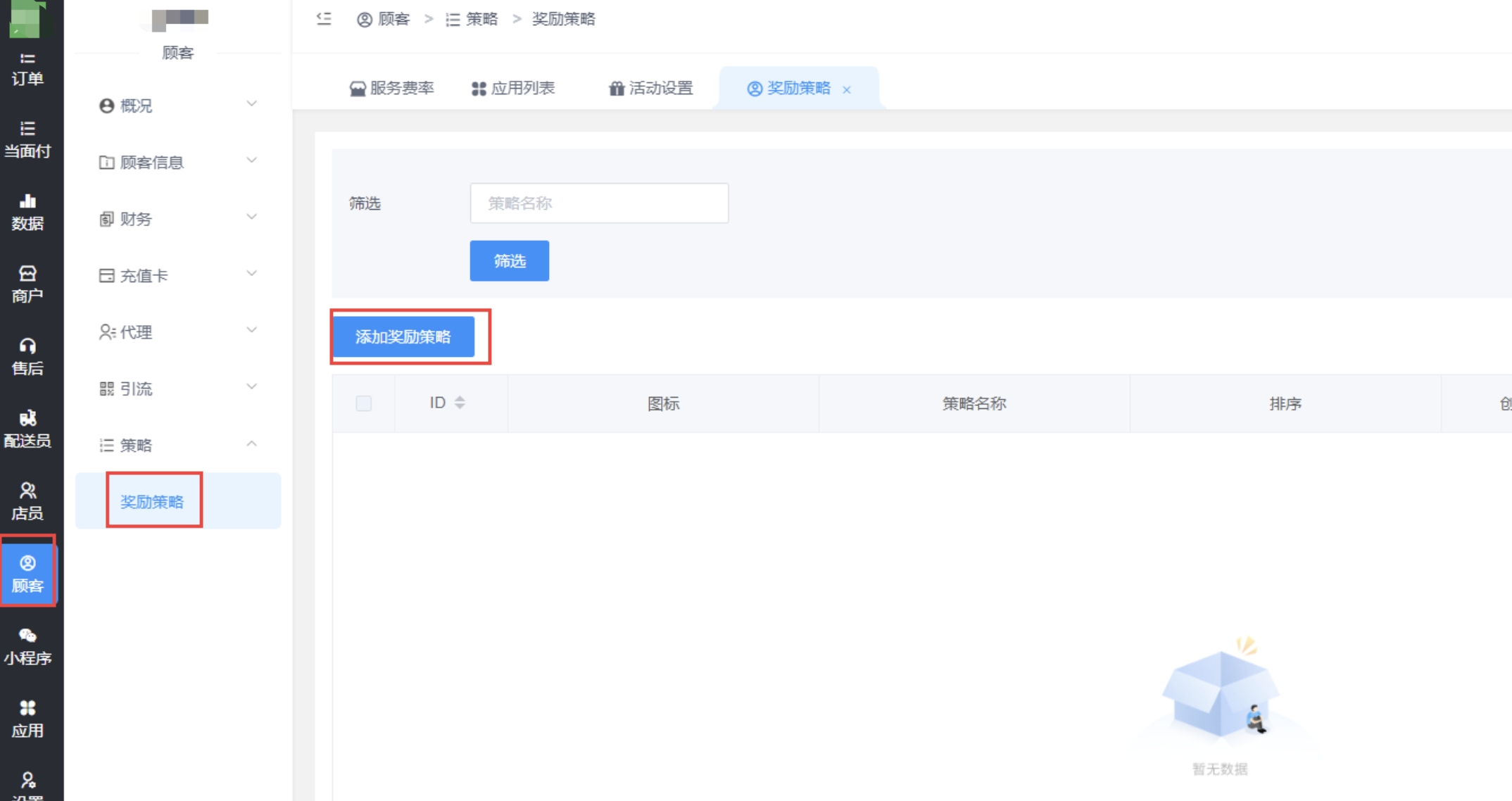Expand the 顾客信息 menu section
This screenshot has height=801, width=1512.
(177, 163)
